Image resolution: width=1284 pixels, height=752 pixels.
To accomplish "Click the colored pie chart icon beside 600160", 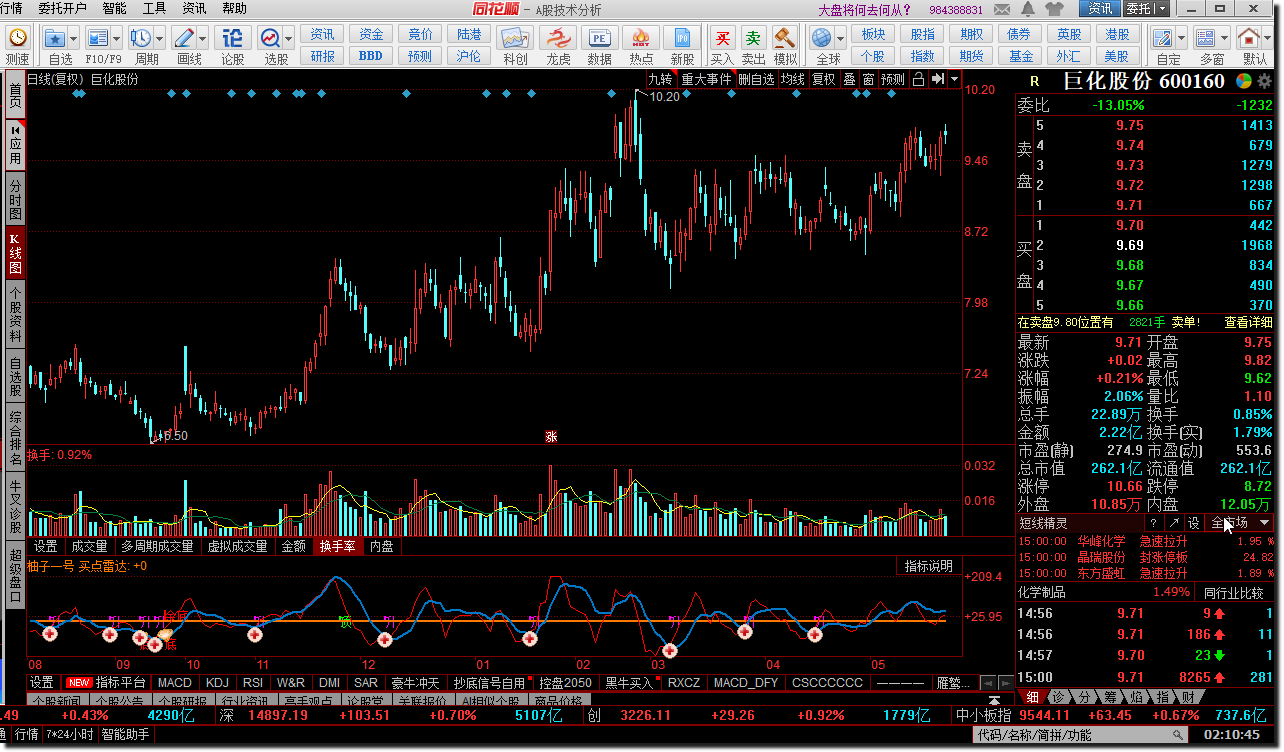I will tap(1244, 81).
